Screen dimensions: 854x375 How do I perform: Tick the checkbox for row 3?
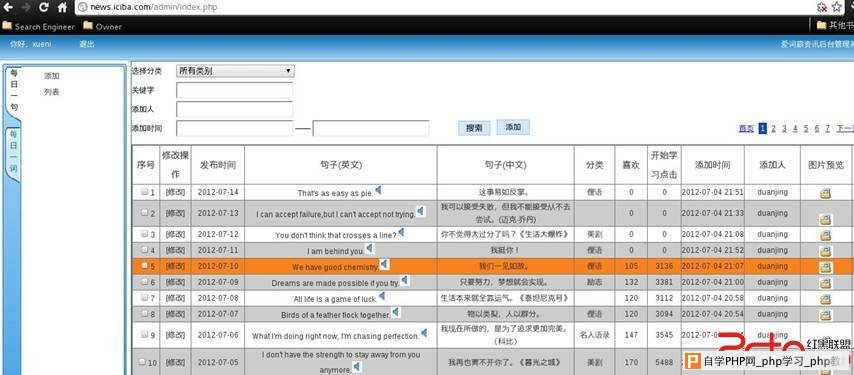tap(144, 233)
